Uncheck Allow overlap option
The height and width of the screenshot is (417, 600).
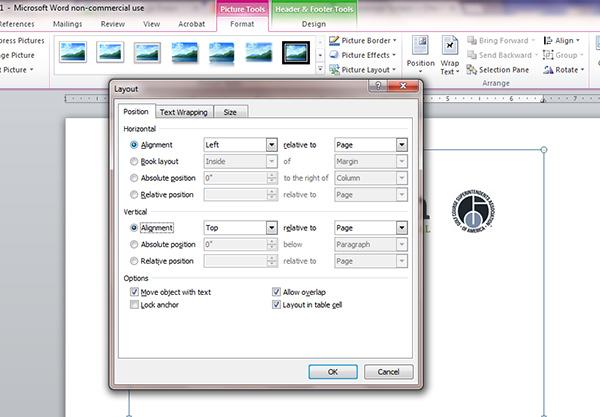coord(277,292)
